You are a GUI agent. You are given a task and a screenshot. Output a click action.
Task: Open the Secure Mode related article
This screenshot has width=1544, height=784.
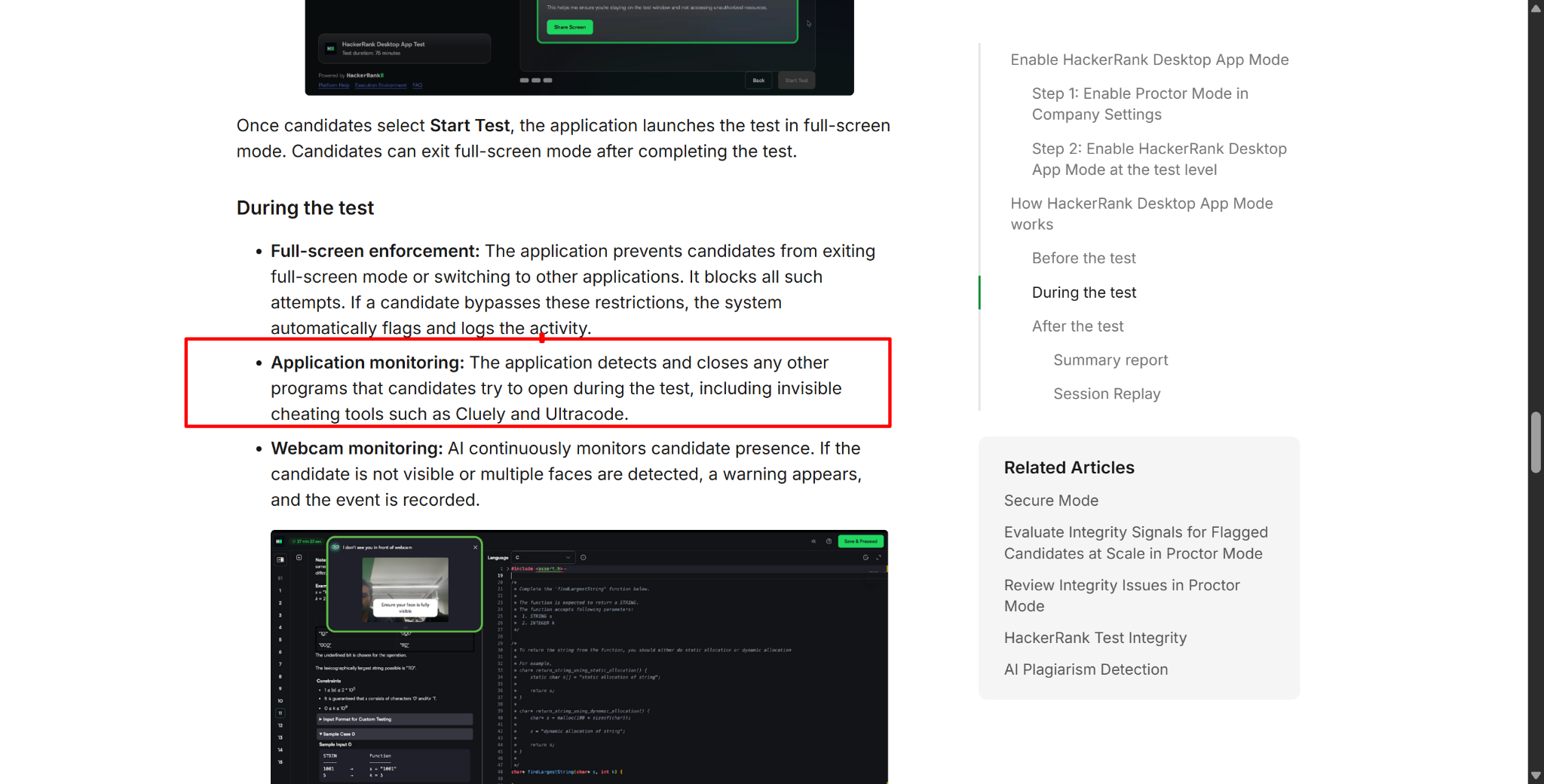1051,501
